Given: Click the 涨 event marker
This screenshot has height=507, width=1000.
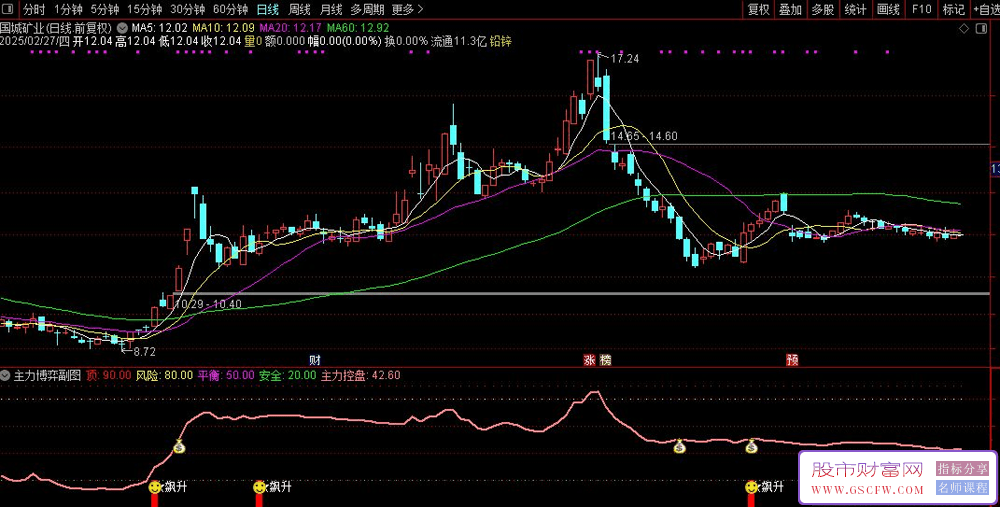Looking at the screenshot, I should click(589, 360).
